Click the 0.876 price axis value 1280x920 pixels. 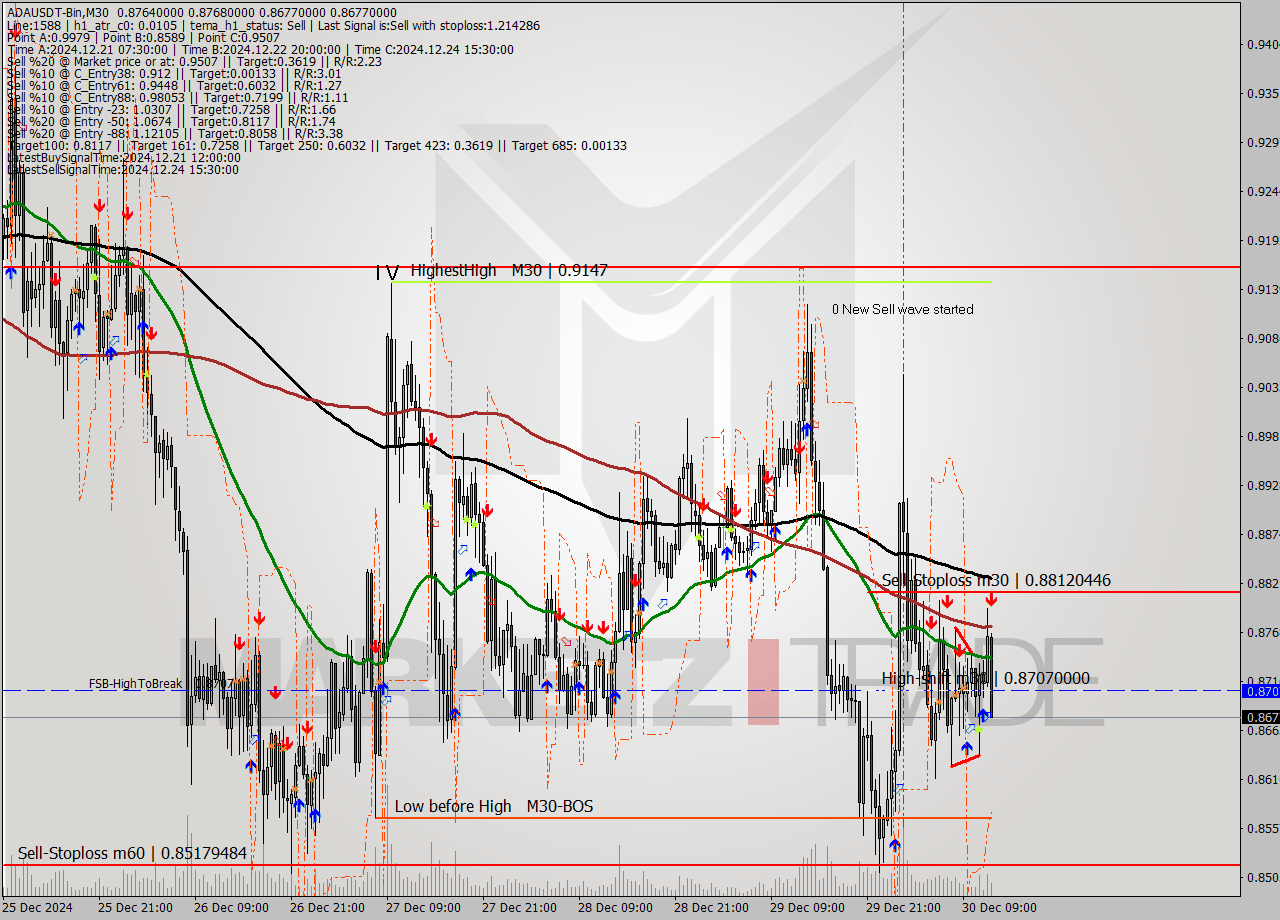(x=1262, y=632)
